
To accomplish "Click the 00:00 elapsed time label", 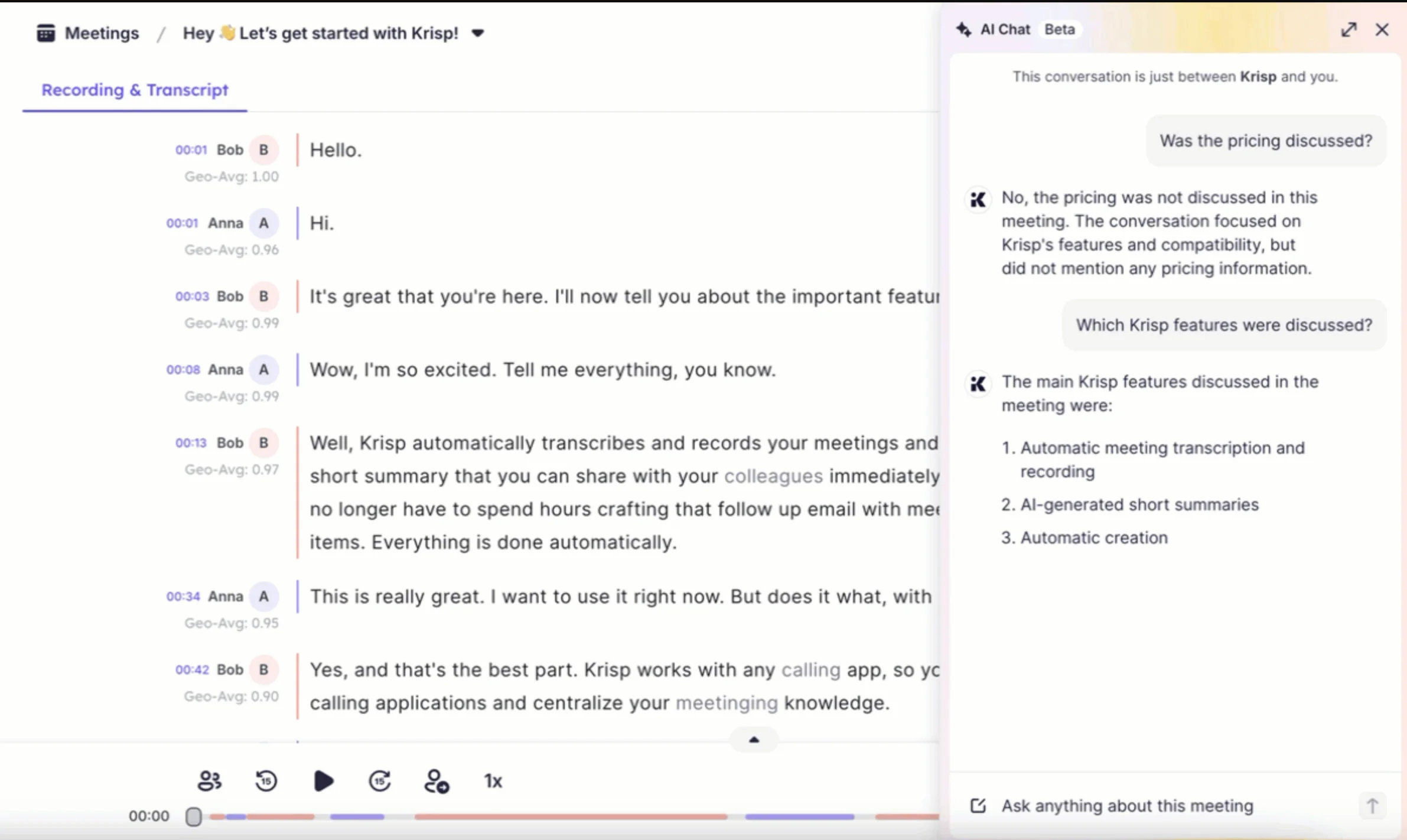I will click(x=149, y=816).
